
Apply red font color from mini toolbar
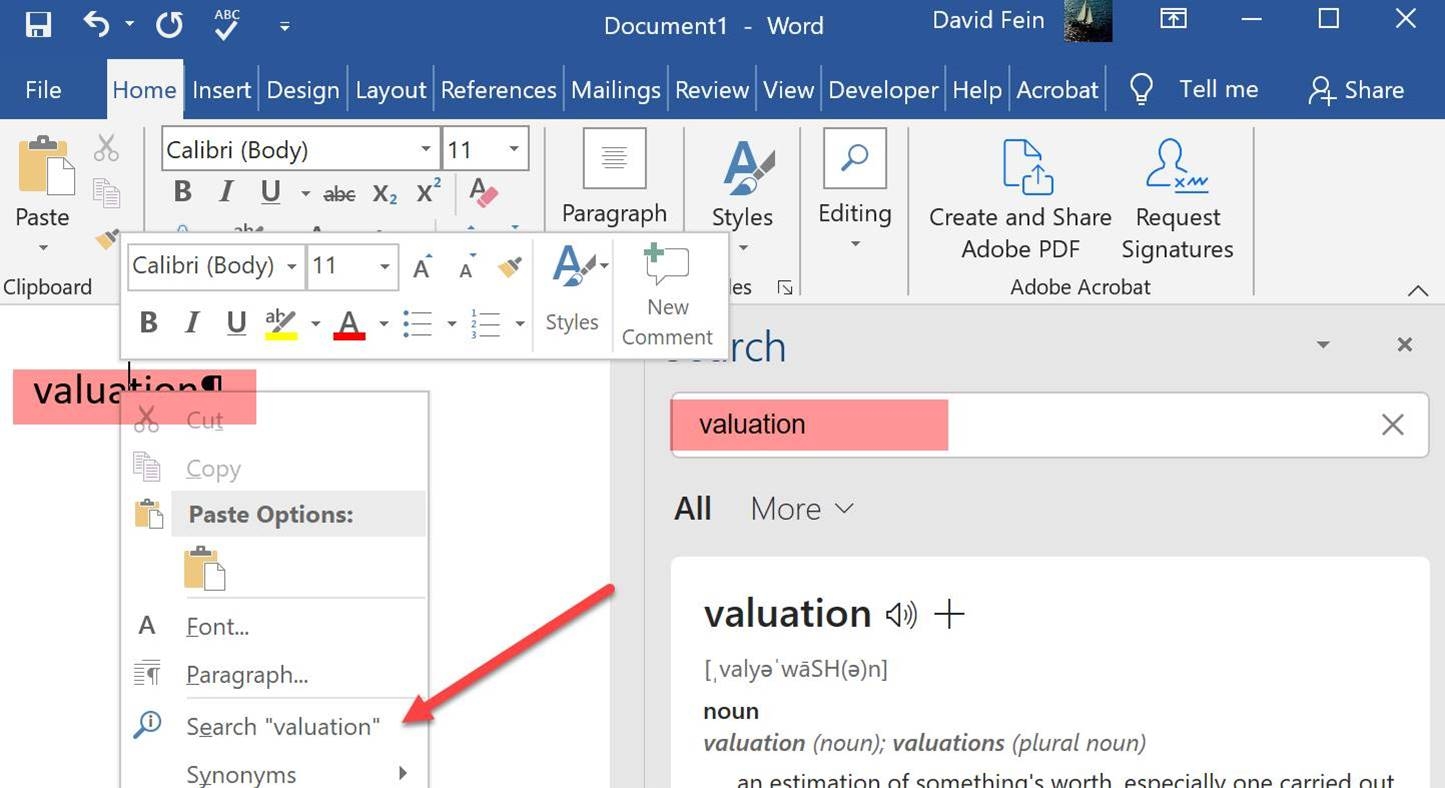(348, 322)
